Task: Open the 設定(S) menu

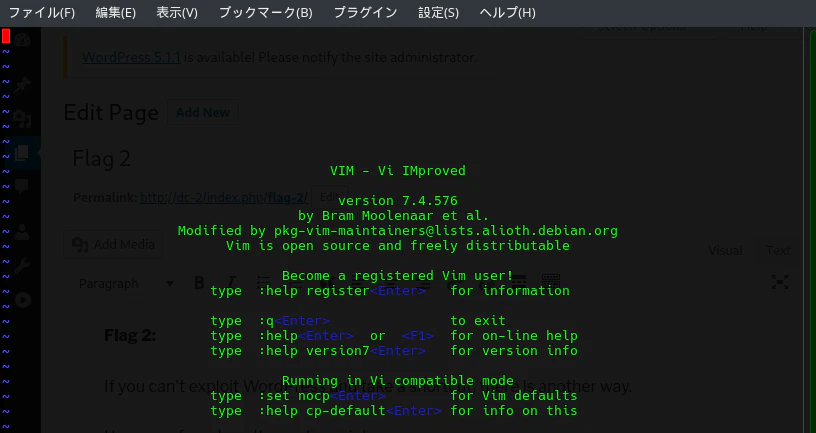Action: (439, 12)
